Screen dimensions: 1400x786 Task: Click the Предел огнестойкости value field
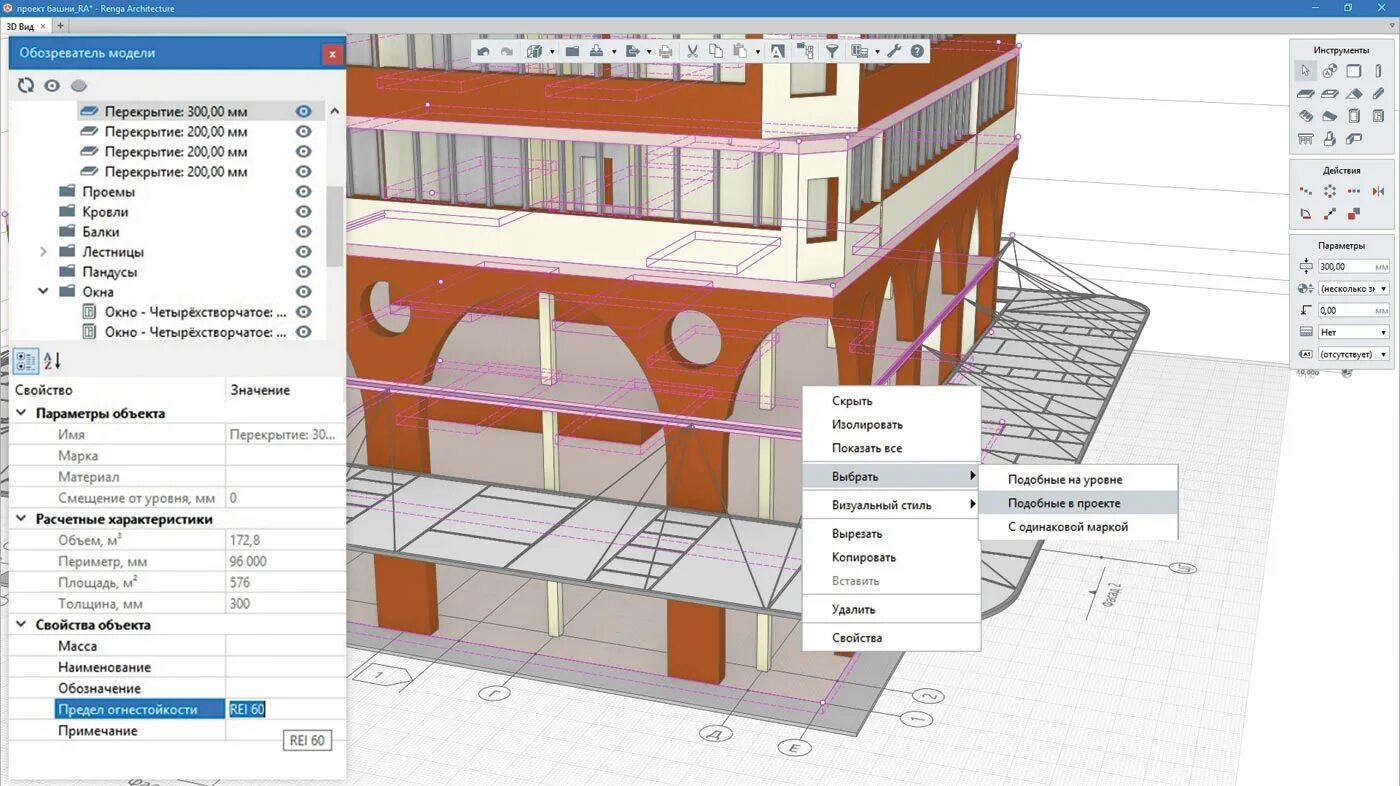pyautogui.click(x=285, y=710)
